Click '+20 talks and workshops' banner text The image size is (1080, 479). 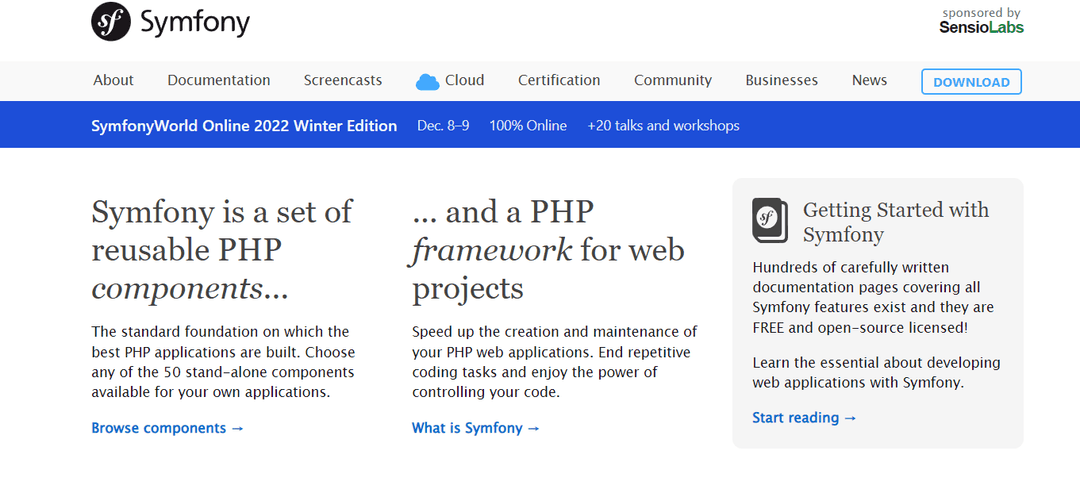663,125
